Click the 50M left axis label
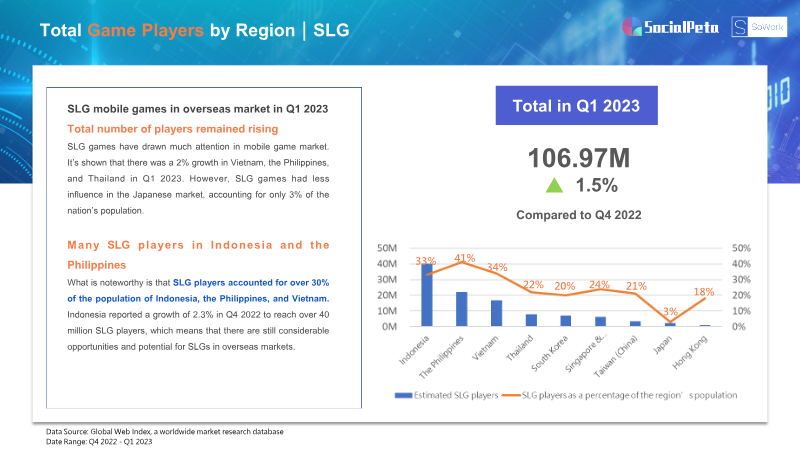Screen dimensions: 800x450 pyautogui.click(x=387, y=248)
